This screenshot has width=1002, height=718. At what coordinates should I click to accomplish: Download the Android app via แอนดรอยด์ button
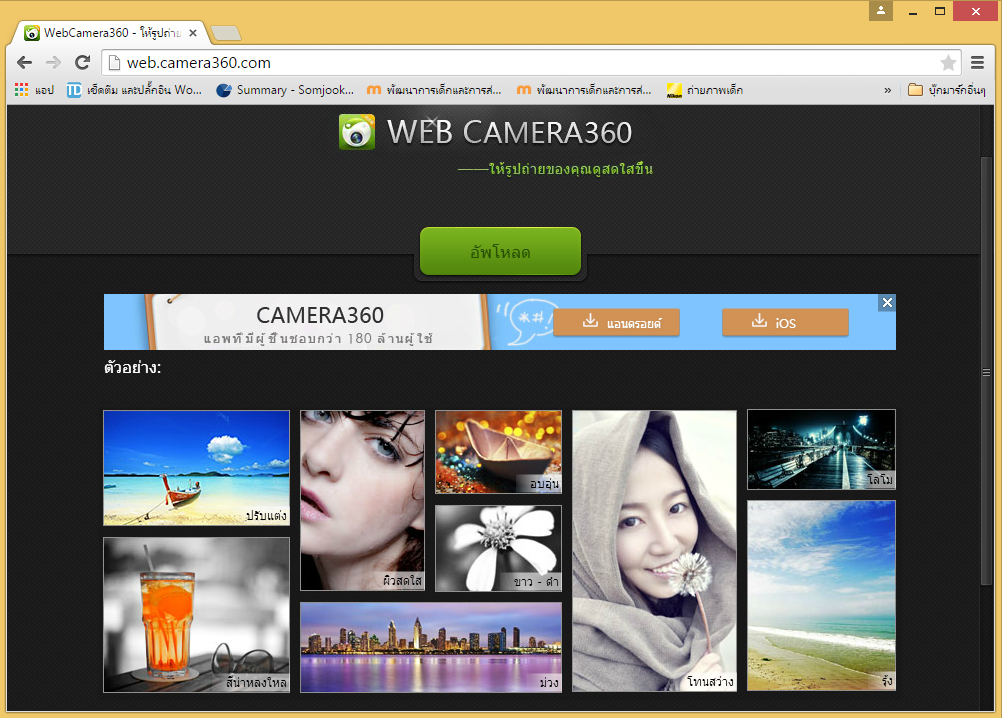(x=616, y=322)
